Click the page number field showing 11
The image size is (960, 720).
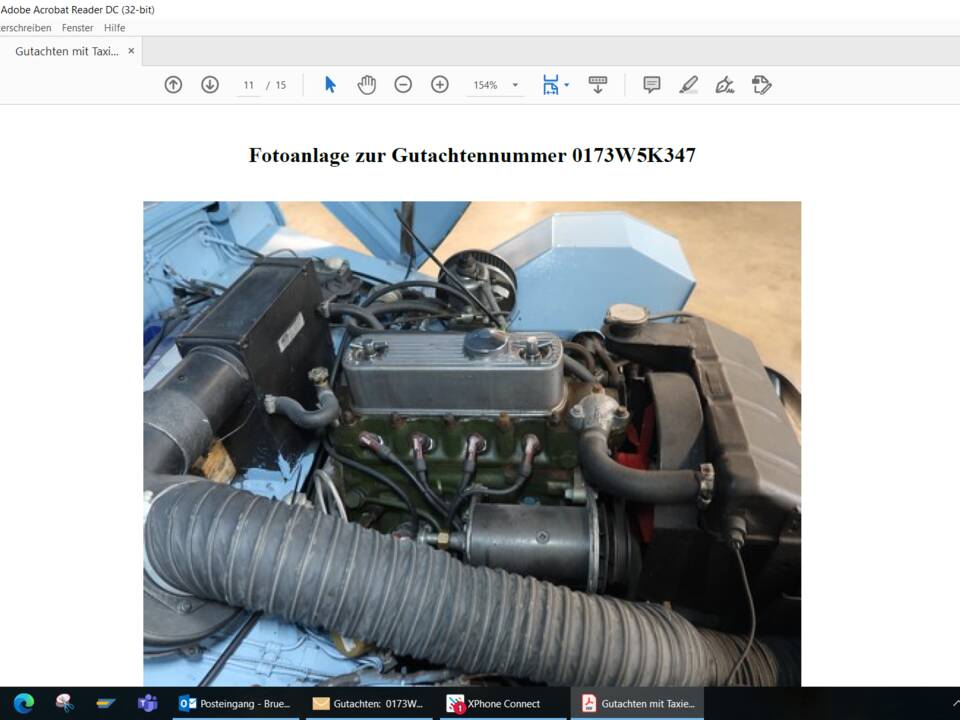(249, 85)
